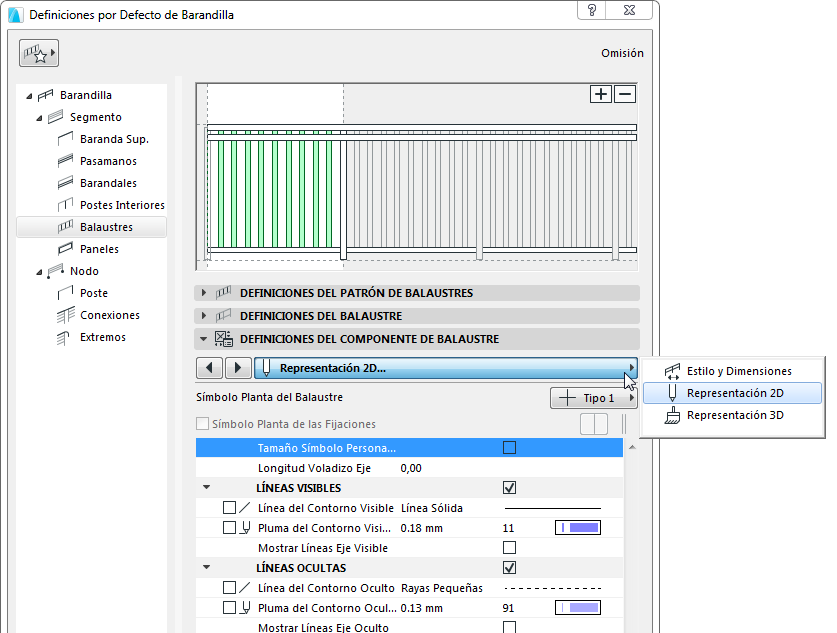Collapse the LÍNEAS OCULTAS group

click(207, 567)
